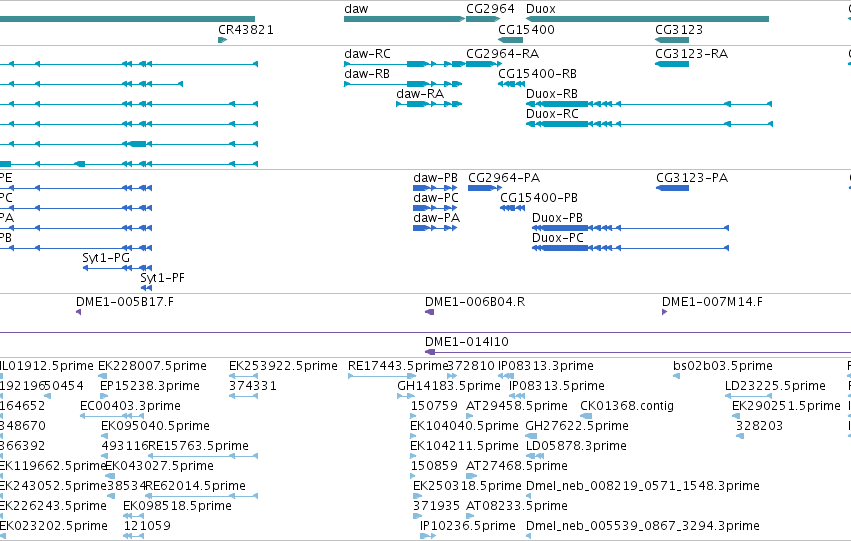Viewport: 851px width, 541px height.
Task: Select the CG3123 gene feature
Action: tap(672, 40)
